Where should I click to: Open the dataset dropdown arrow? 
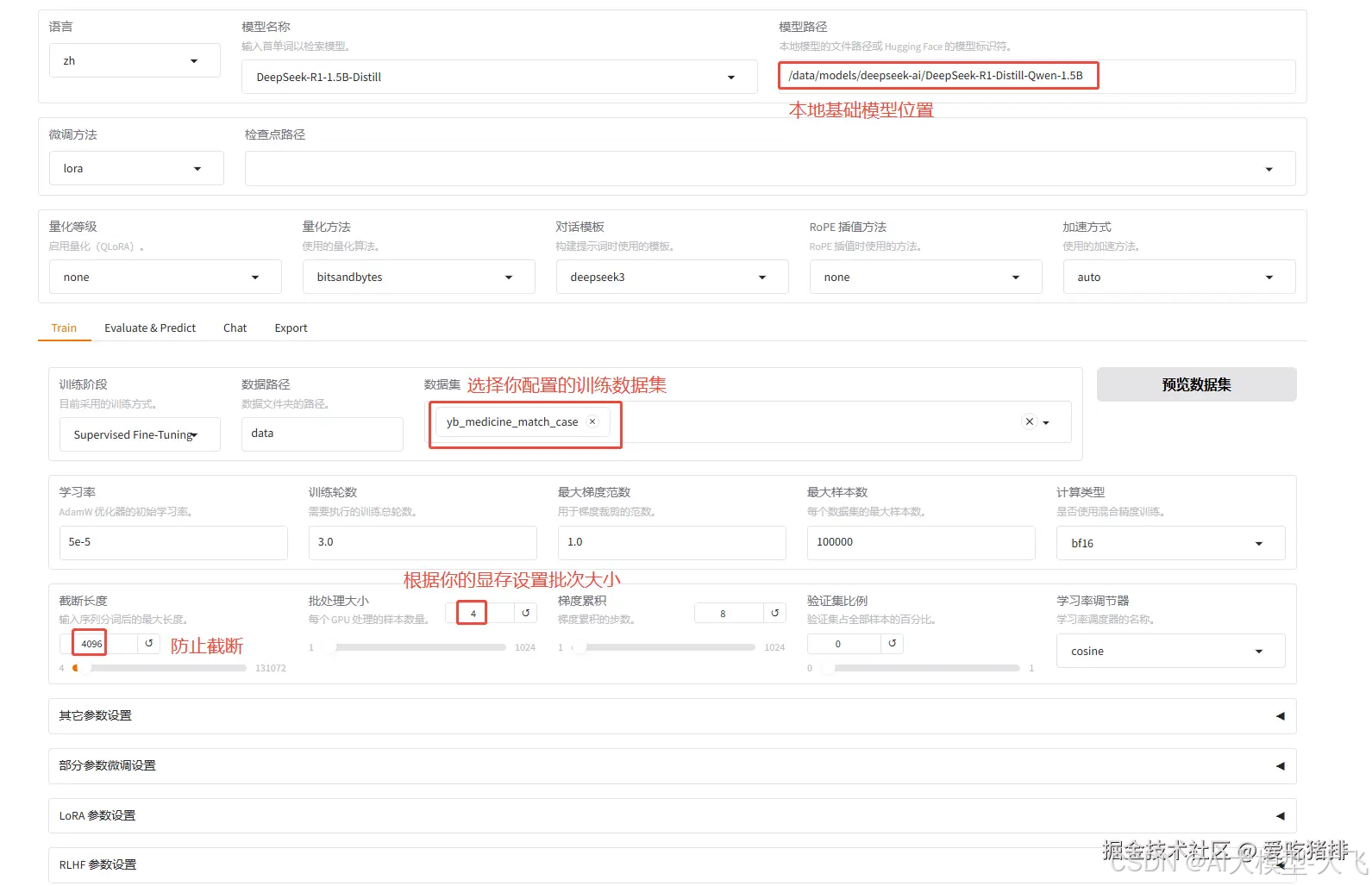tap(1046, 422)
